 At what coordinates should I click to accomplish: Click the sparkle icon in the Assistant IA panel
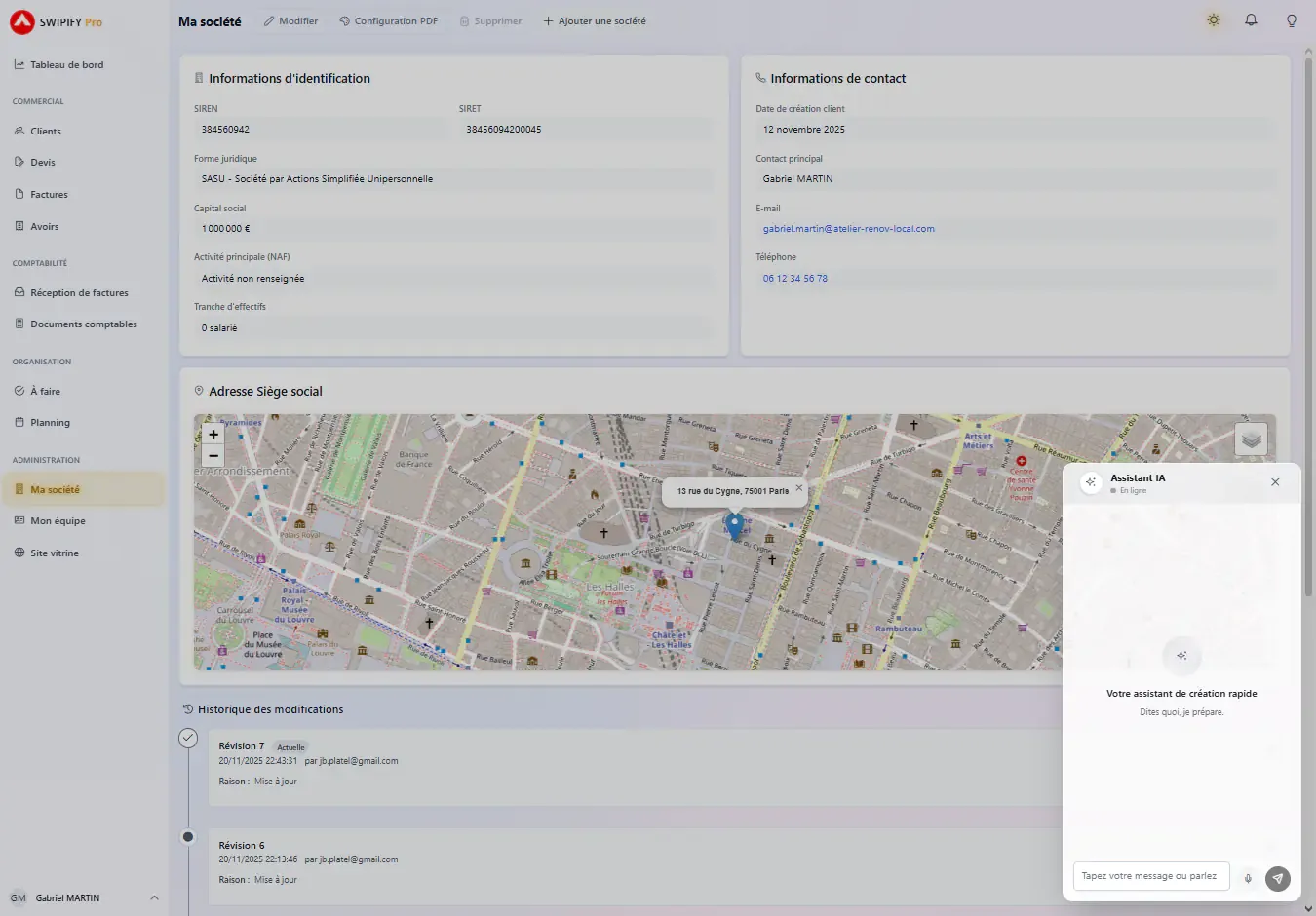[x=1090, y=482]
